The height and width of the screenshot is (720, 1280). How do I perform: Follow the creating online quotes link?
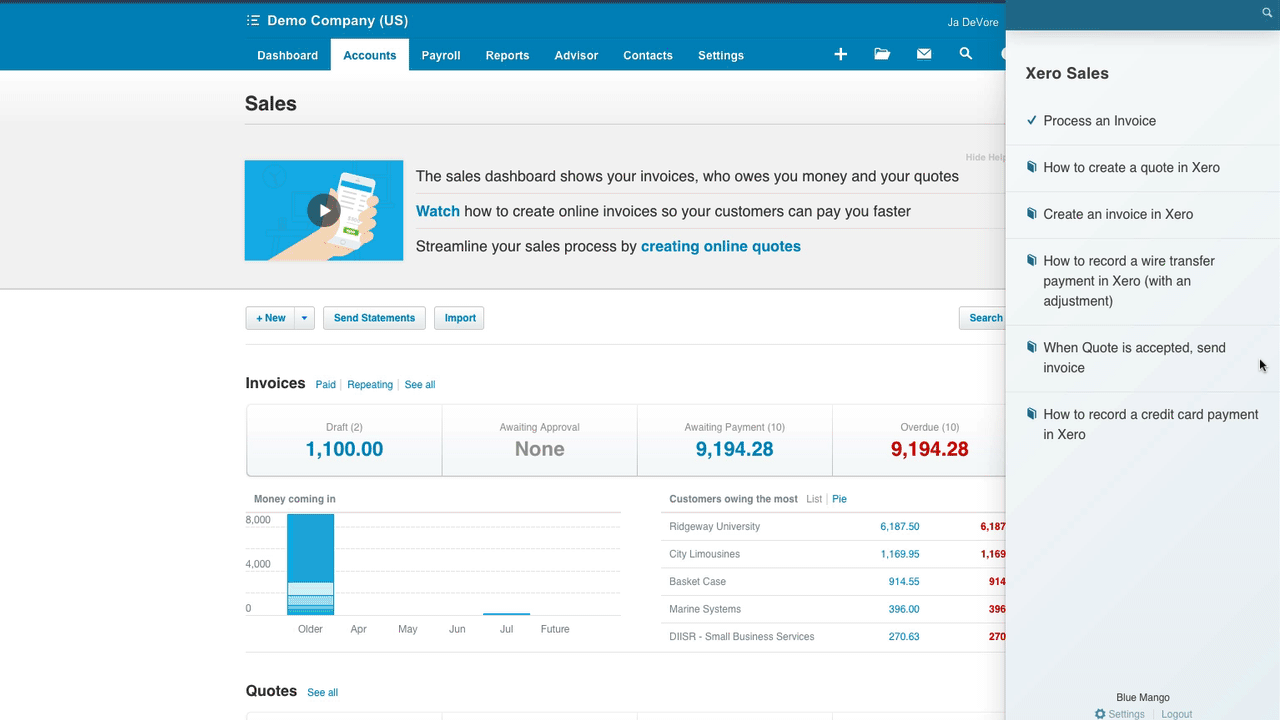[720, 246]
